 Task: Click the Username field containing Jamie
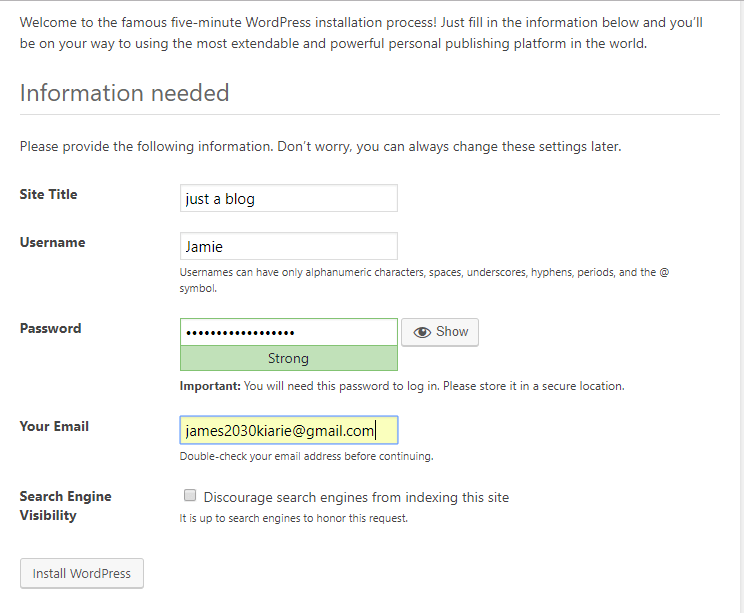click(288, 246)
